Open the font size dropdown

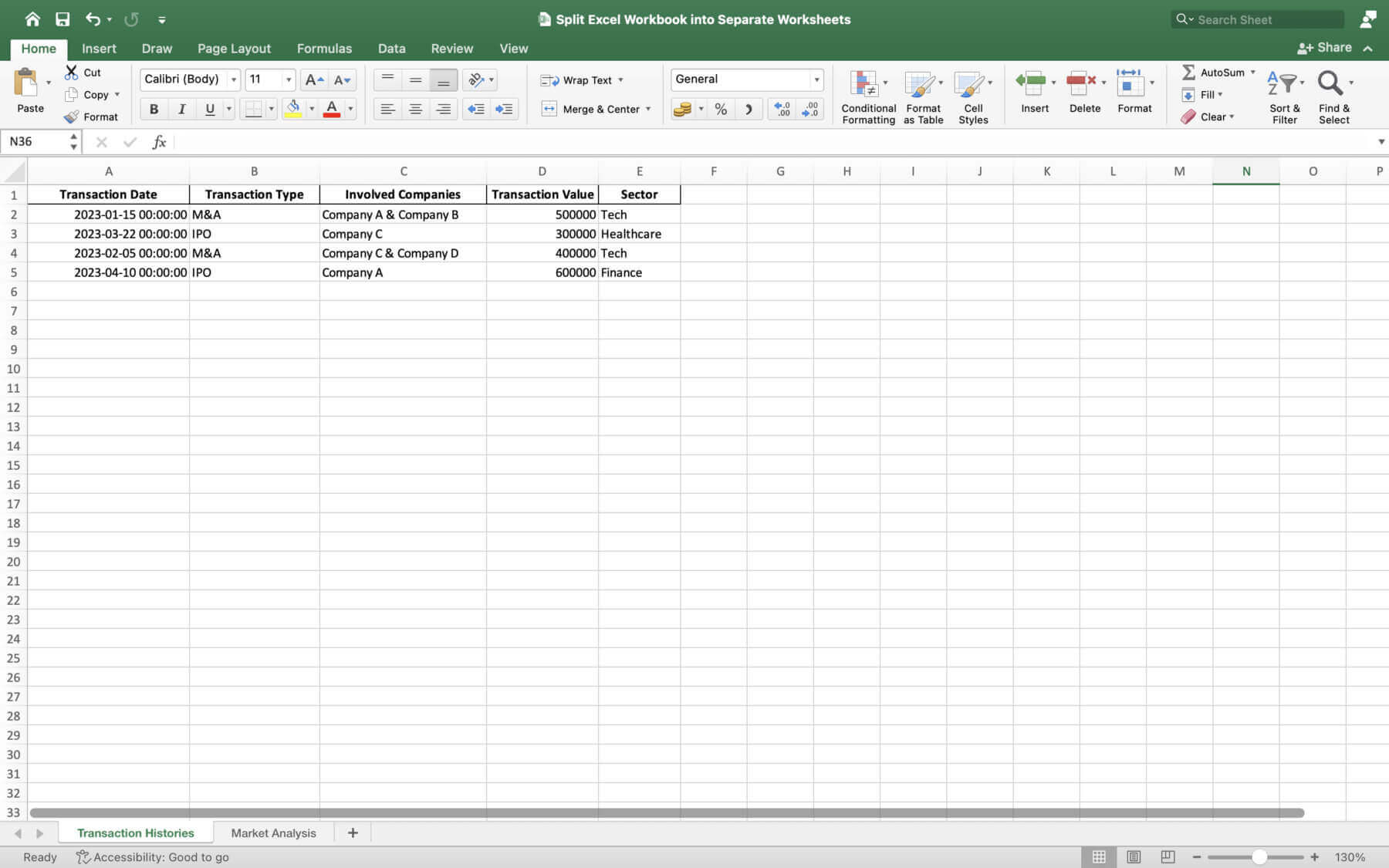click(x=289, y=79)
